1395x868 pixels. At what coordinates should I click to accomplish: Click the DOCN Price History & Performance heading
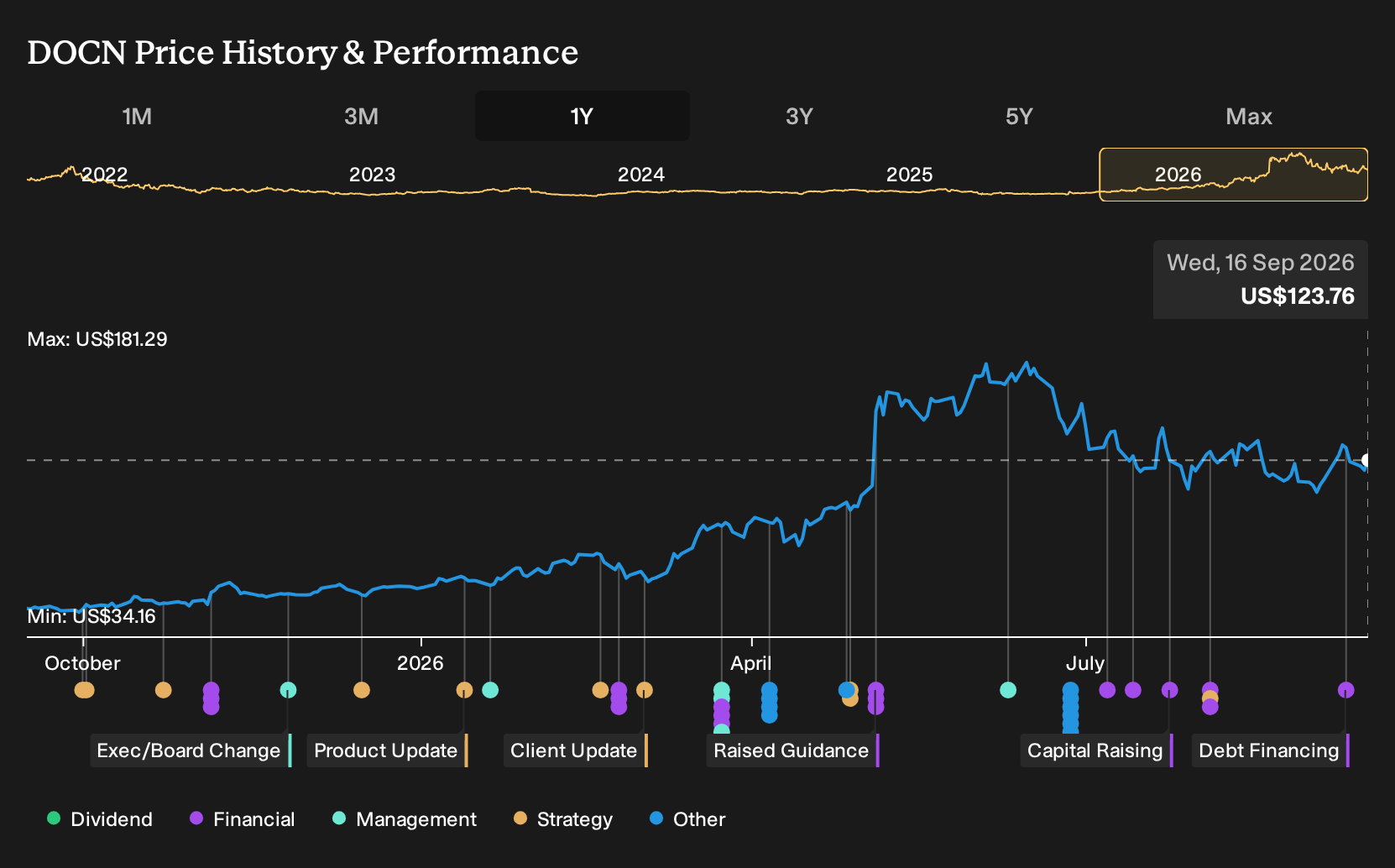tap(303, 52)
